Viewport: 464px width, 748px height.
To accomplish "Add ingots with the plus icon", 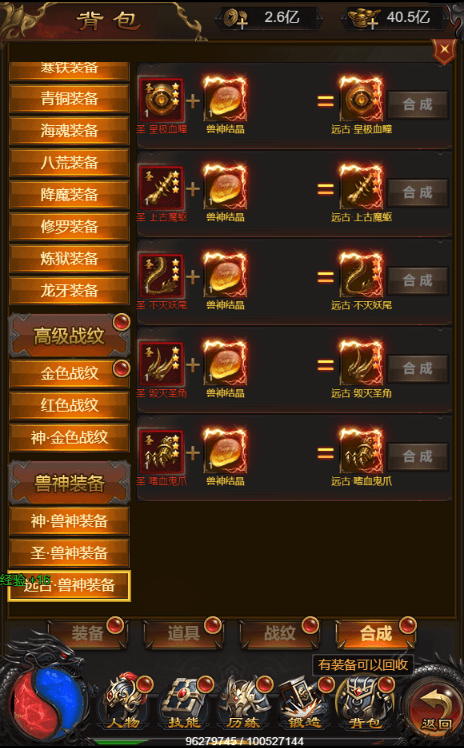I will coord(364,19).
